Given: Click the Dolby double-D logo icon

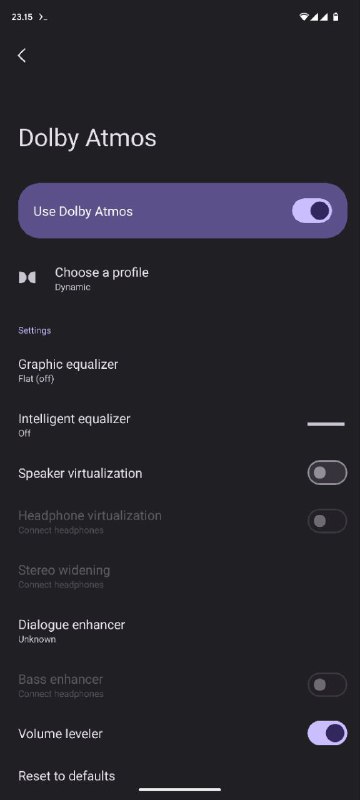Looking at the screenshot, I should click(x=27, y=278).
